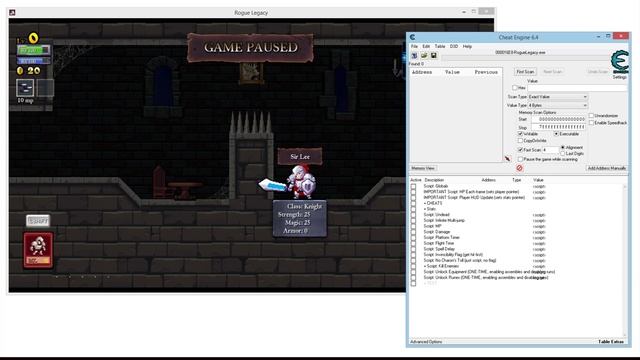This screenshot has width=640, height=360.
Task: Activate the Script: Globals checkbox
Action: pyautogui.click(x=413, y=186)
